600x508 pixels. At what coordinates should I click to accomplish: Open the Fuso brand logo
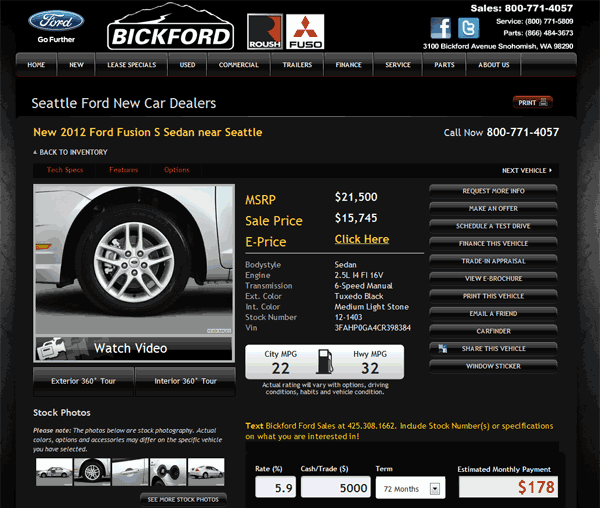click(305, 32)
